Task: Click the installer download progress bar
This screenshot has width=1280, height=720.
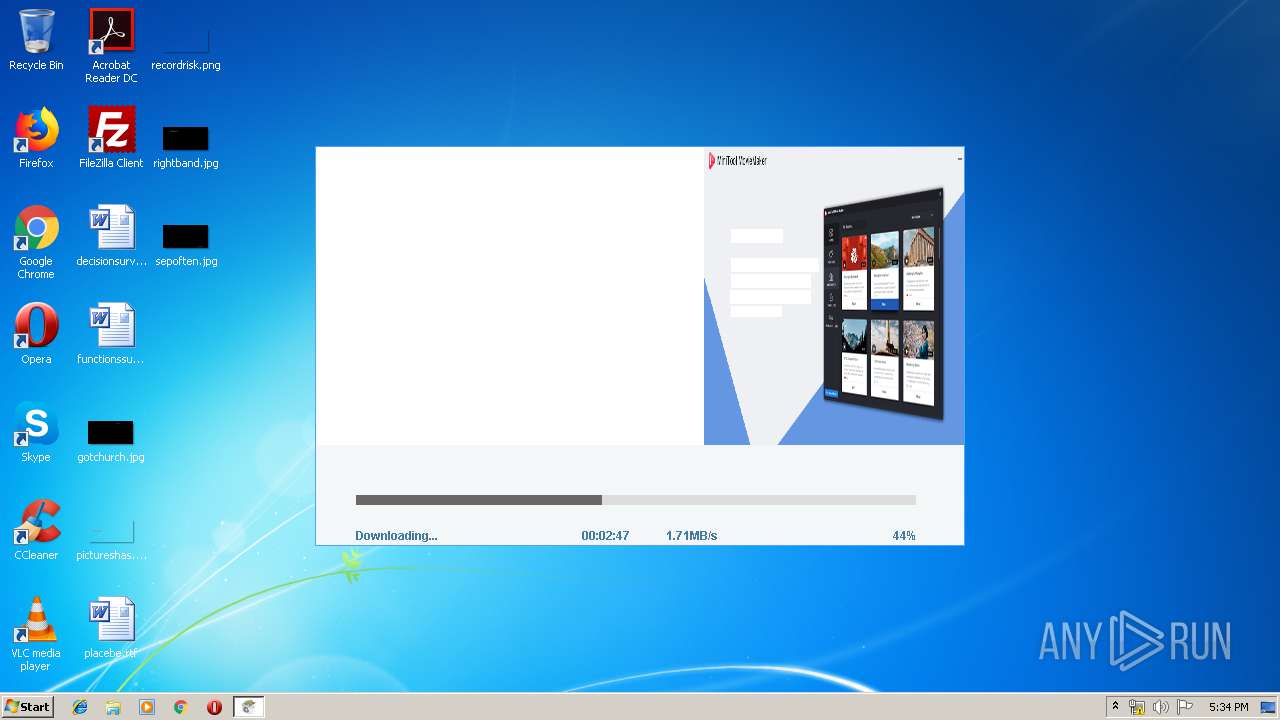Action: click(x=635, y=500)
